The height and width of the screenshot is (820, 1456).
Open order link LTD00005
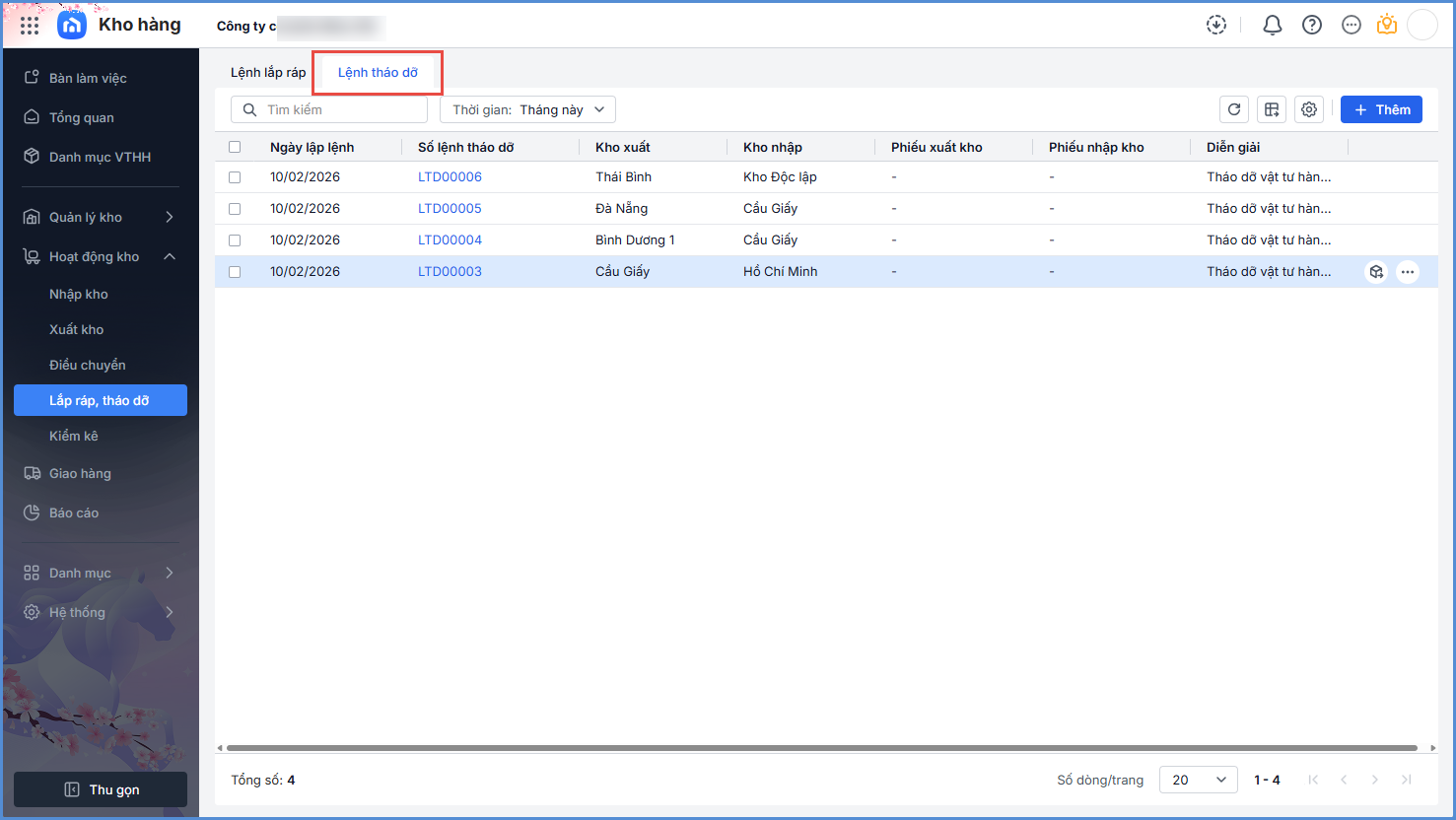pos(450,209)
